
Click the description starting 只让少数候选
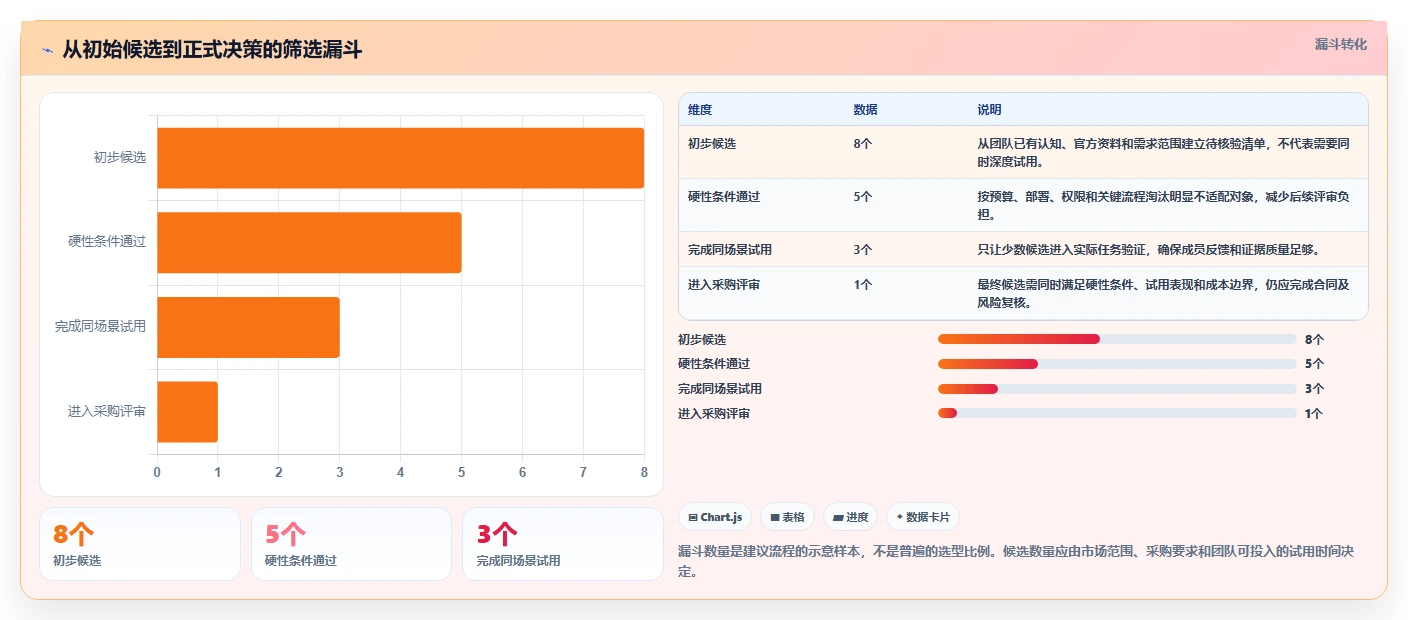coord(1148,250)
